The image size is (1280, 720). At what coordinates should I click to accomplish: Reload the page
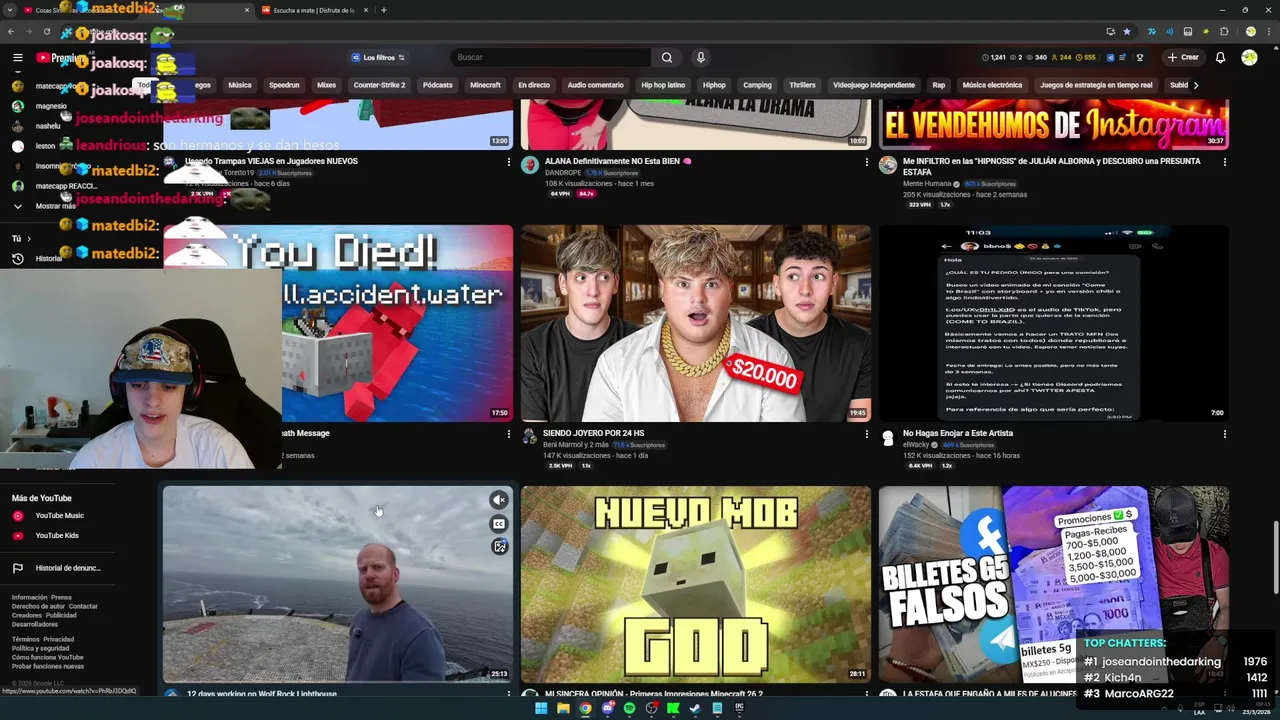[x=46, y=32]
